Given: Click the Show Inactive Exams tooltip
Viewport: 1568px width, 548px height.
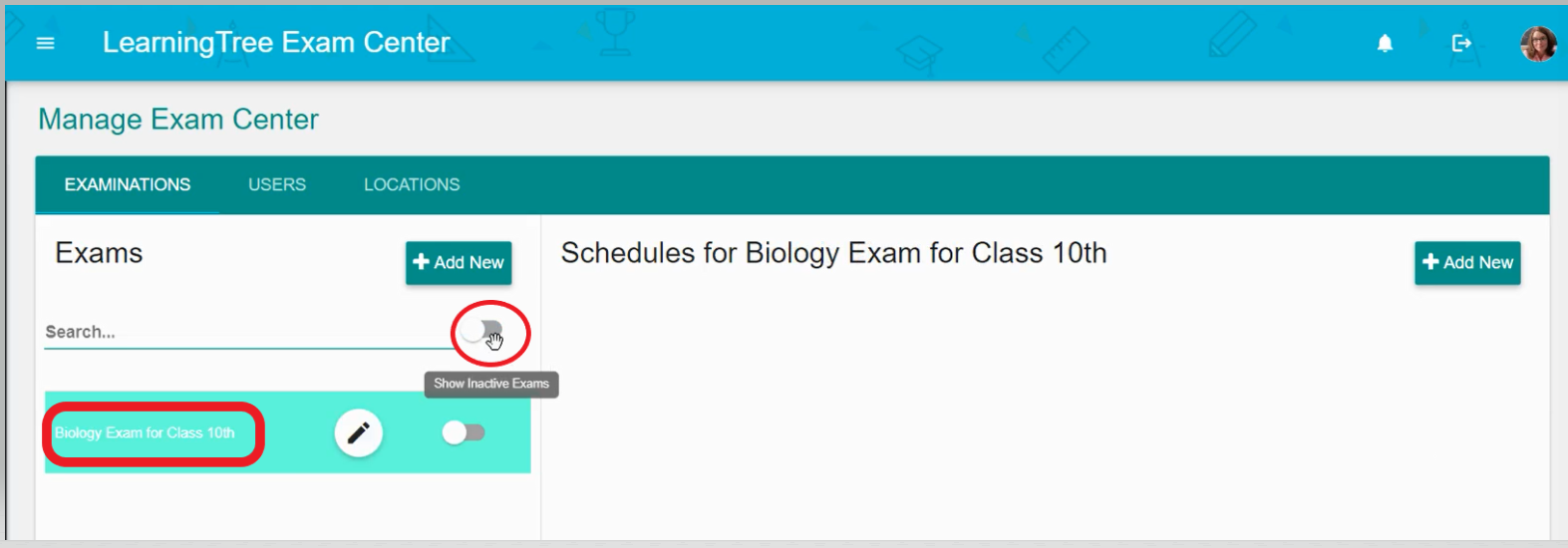Looking at the screenshot, I should 491,384.
